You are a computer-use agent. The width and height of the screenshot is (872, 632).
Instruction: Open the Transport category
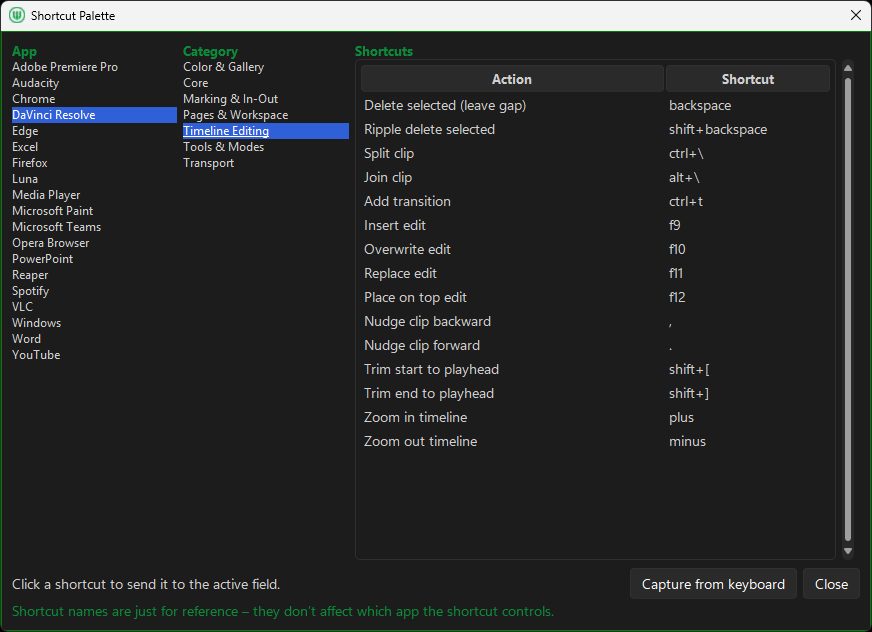click(x=208, y=162)
